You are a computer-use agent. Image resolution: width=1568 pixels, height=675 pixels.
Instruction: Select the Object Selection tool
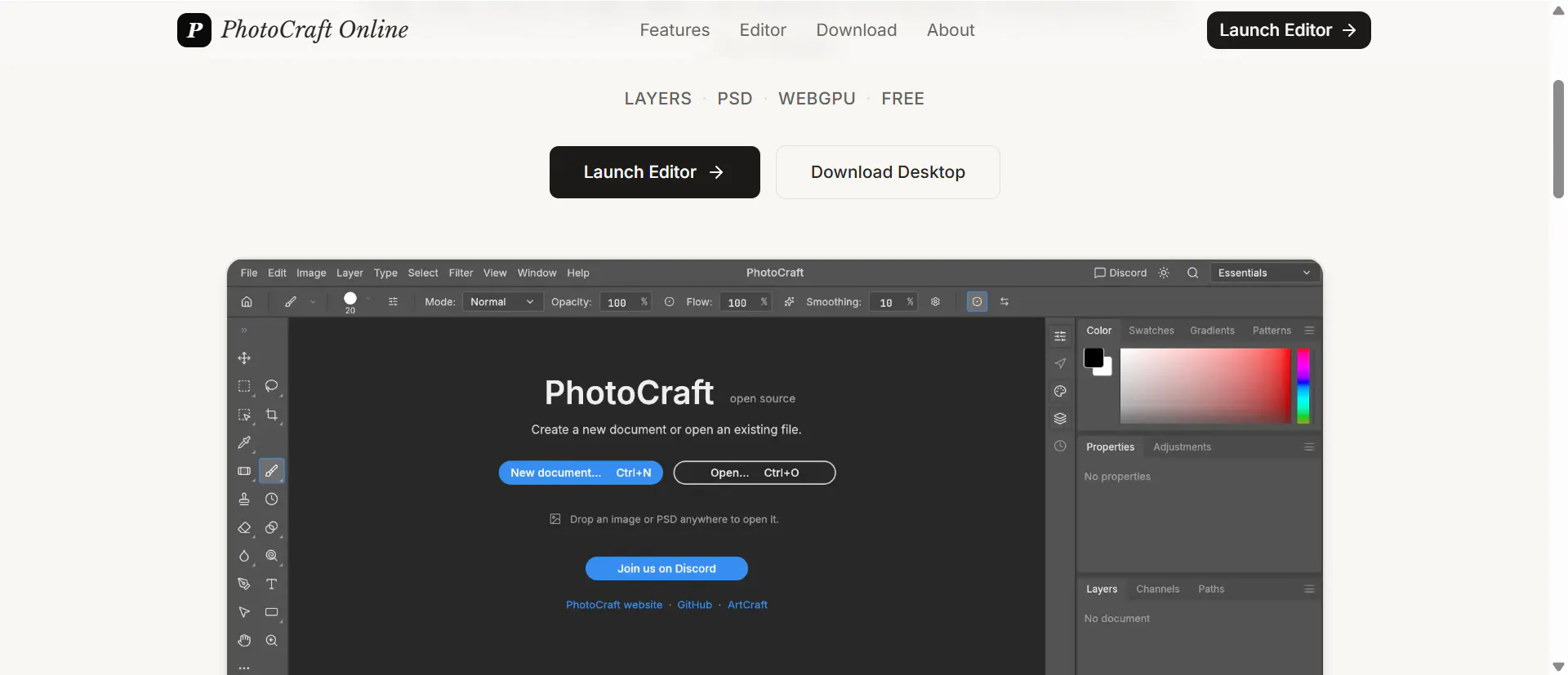pyautogui.click(x=244, y=415)
